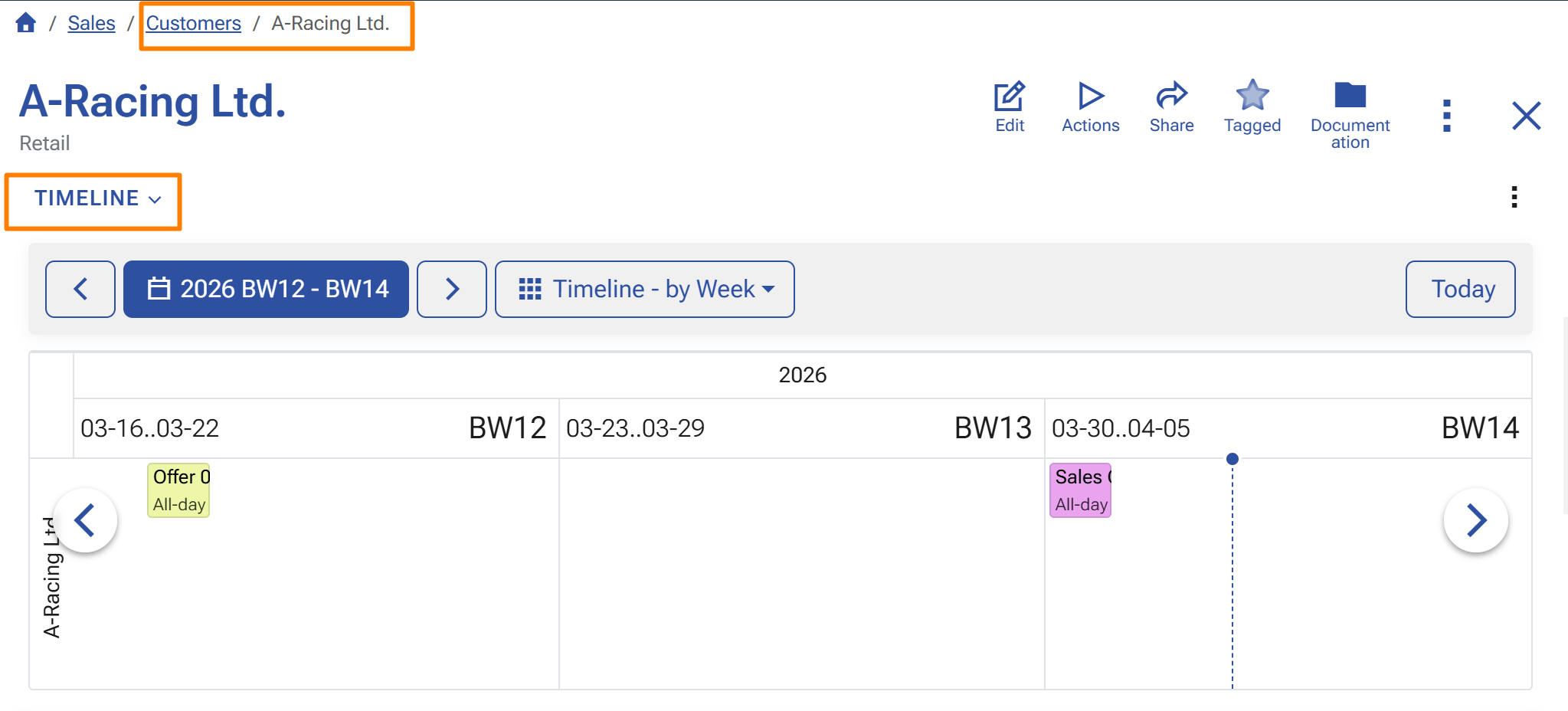1568x711 pixels.
Task: Open the three-dot menu above the timeline toolbar
Action: pos(1513,198)
